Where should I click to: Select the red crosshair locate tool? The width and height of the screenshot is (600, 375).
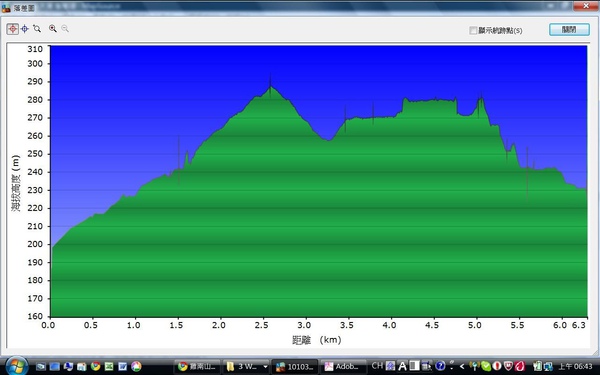(x=13, y=29)
